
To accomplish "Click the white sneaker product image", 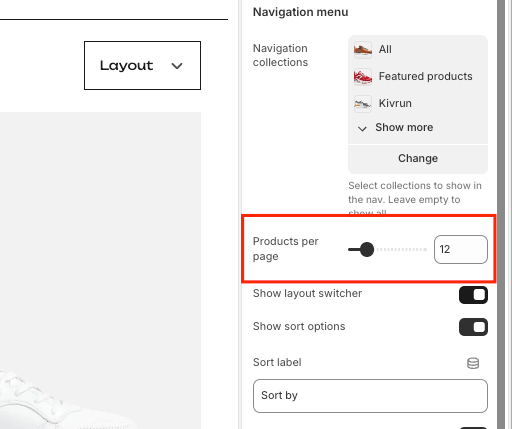I will point(67,398).
